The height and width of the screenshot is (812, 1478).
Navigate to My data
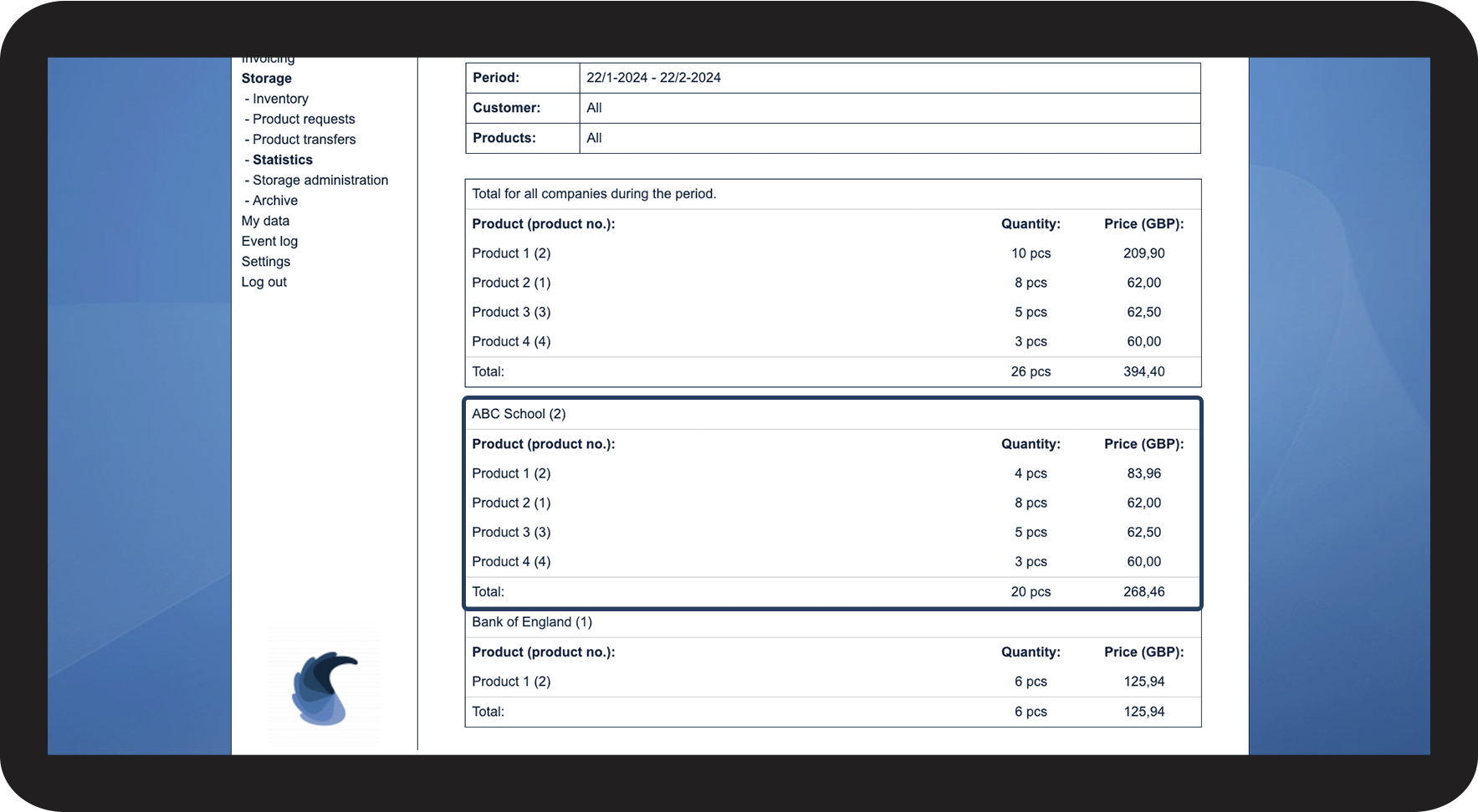click(x=265, y=221)
